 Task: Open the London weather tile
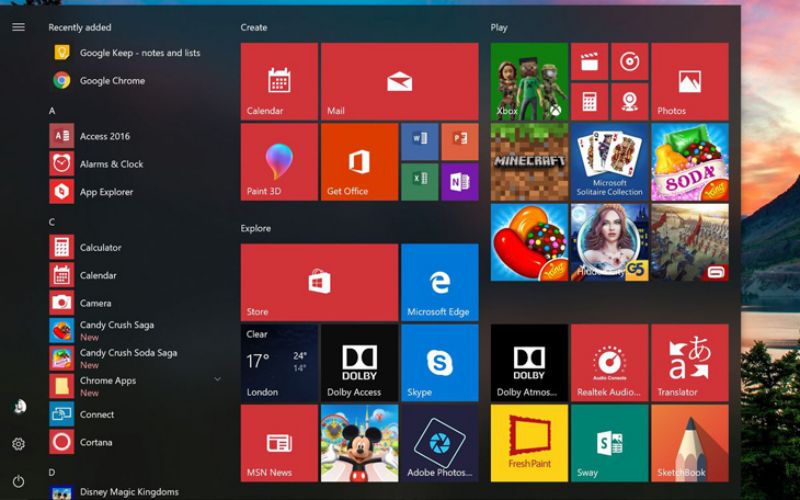[x=279, y=363]
